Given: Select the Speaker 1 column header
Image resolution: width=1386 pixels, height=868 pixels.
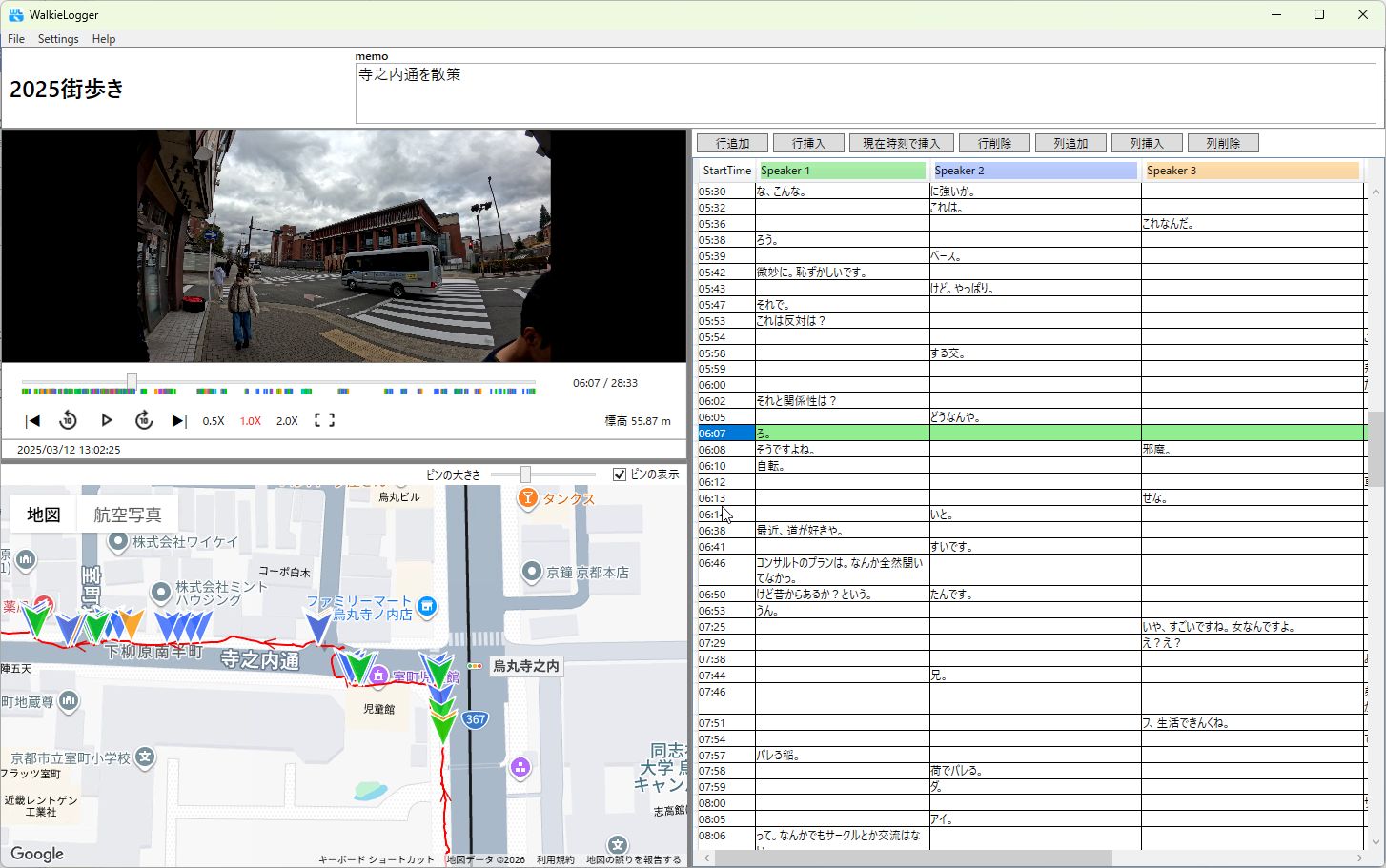Looking at the screenshot, I should coord(842,171).
